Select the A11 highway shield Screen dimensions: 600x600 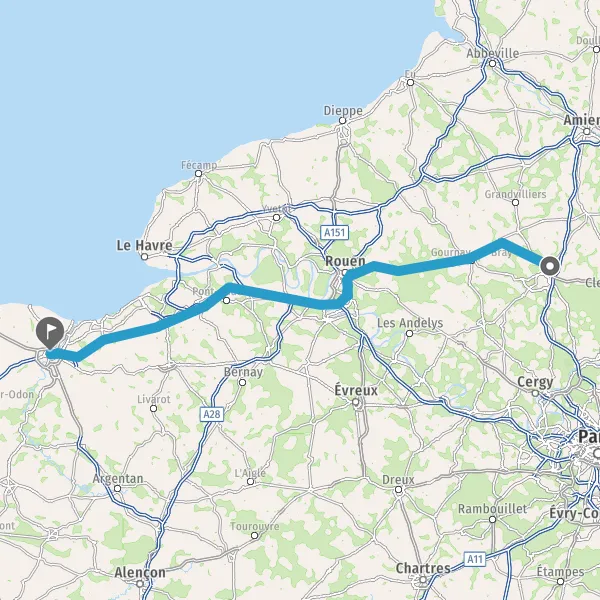[x=475, y=559]
